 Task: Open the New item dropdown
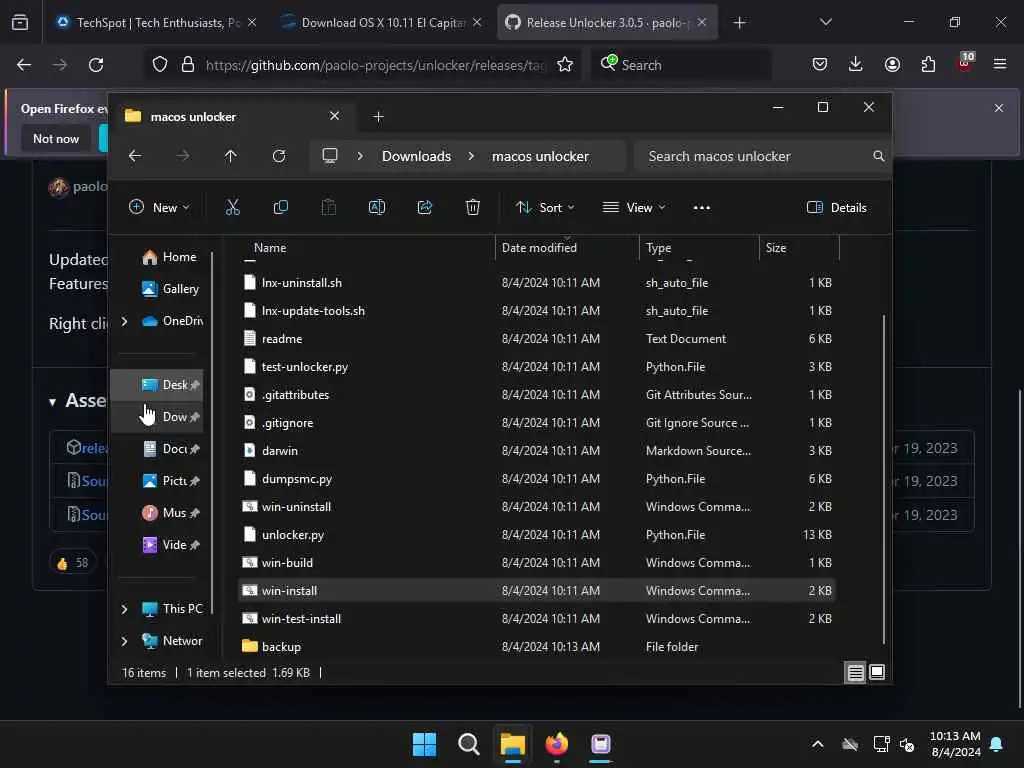159,208
